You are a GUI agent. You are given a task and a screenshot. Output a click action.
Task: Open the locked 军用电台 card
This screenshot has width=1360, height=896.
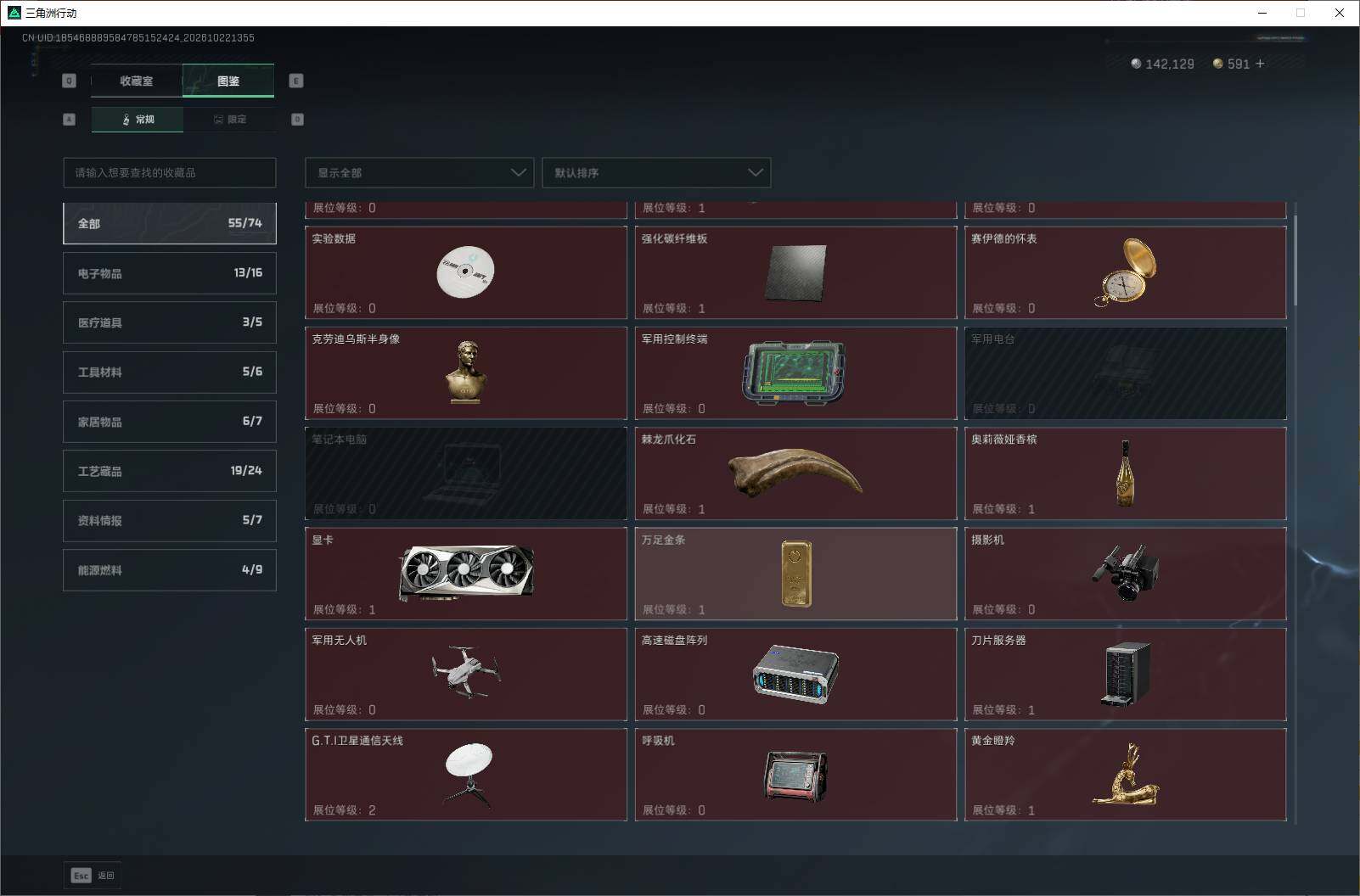pos(1126,373)
